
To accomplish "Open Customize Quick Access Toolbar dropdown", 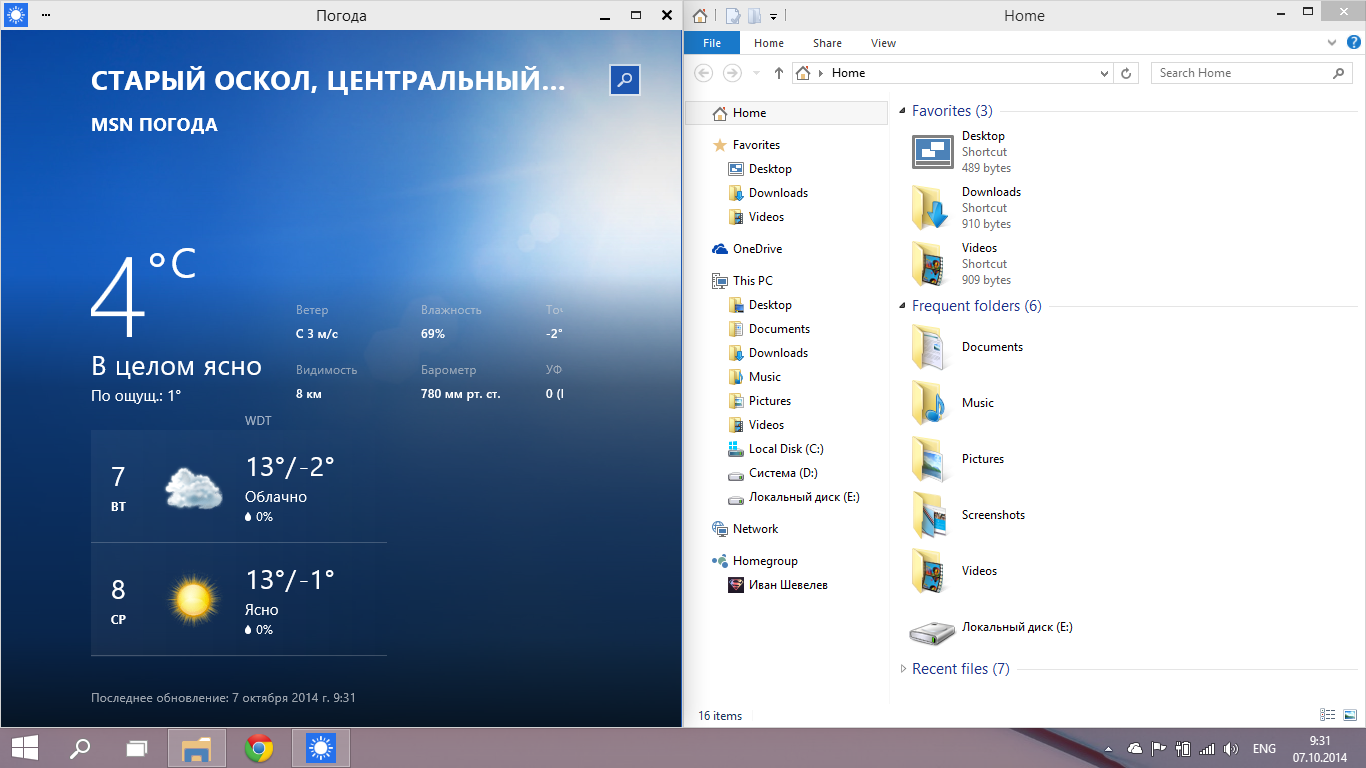I will tap(774, 16).
